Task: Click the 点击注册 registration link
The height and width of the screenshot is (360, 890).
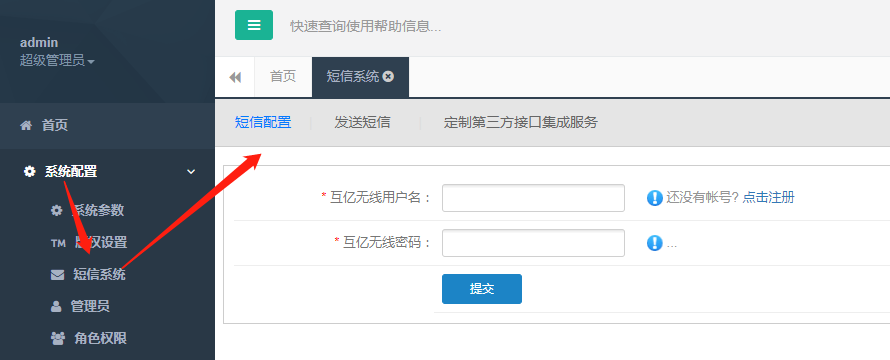Action: [769, 198]
